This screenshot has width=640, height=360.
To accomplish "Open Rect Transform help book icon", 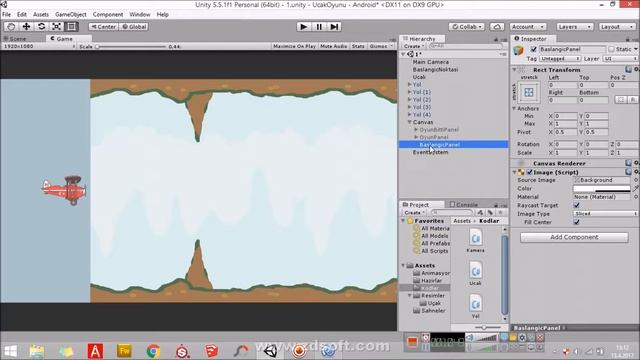I will tap(629, 69).
